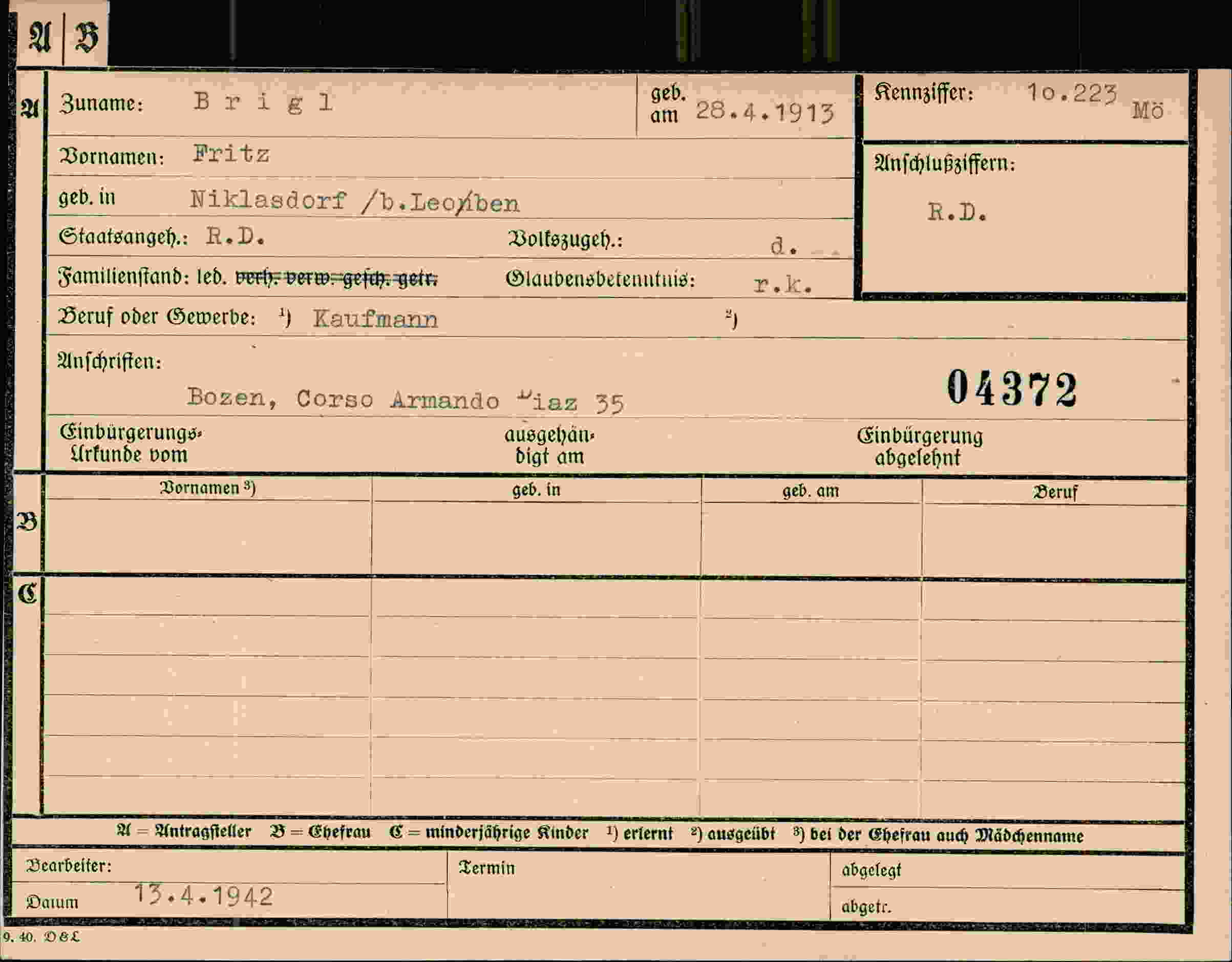The height and width of the screenshot is (962, 1232).
Task: Click the struck-through "verh. verw. gesch. getr." text
Action: click(336, 278)
